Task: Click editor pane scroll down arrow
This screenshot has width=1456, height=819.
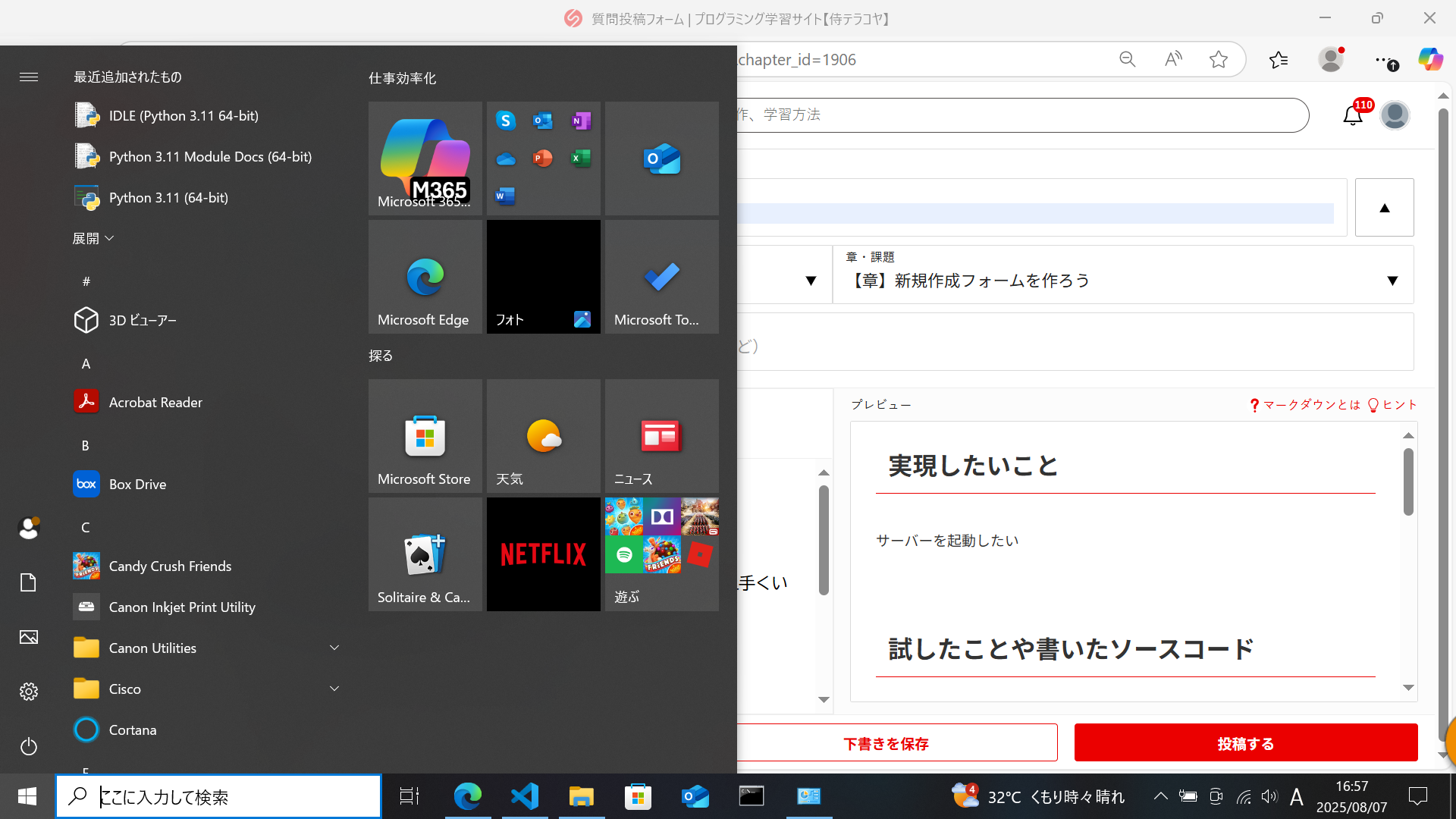Action: pos(824,699)
